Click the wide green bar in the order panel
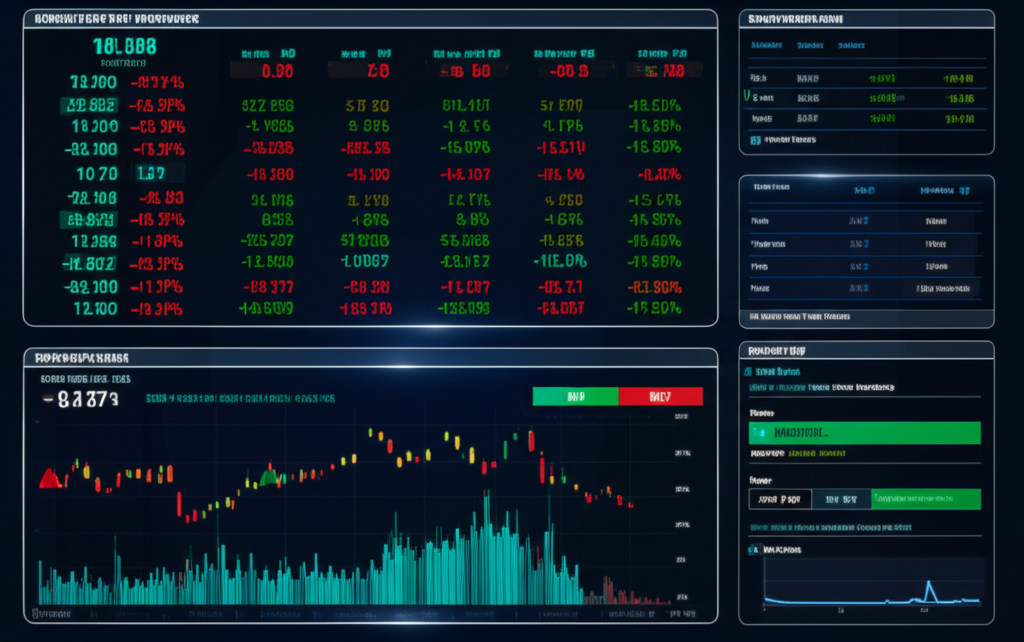The height and width of the screenshot is (642, 1024). coord(864,433)
